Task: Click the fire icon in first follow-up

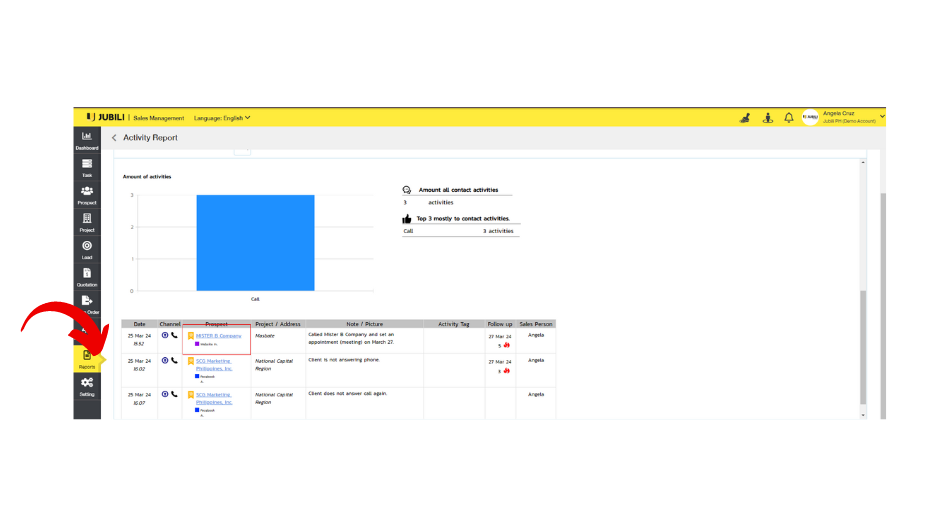Action: pyautogui.click(x=507, y=346)
